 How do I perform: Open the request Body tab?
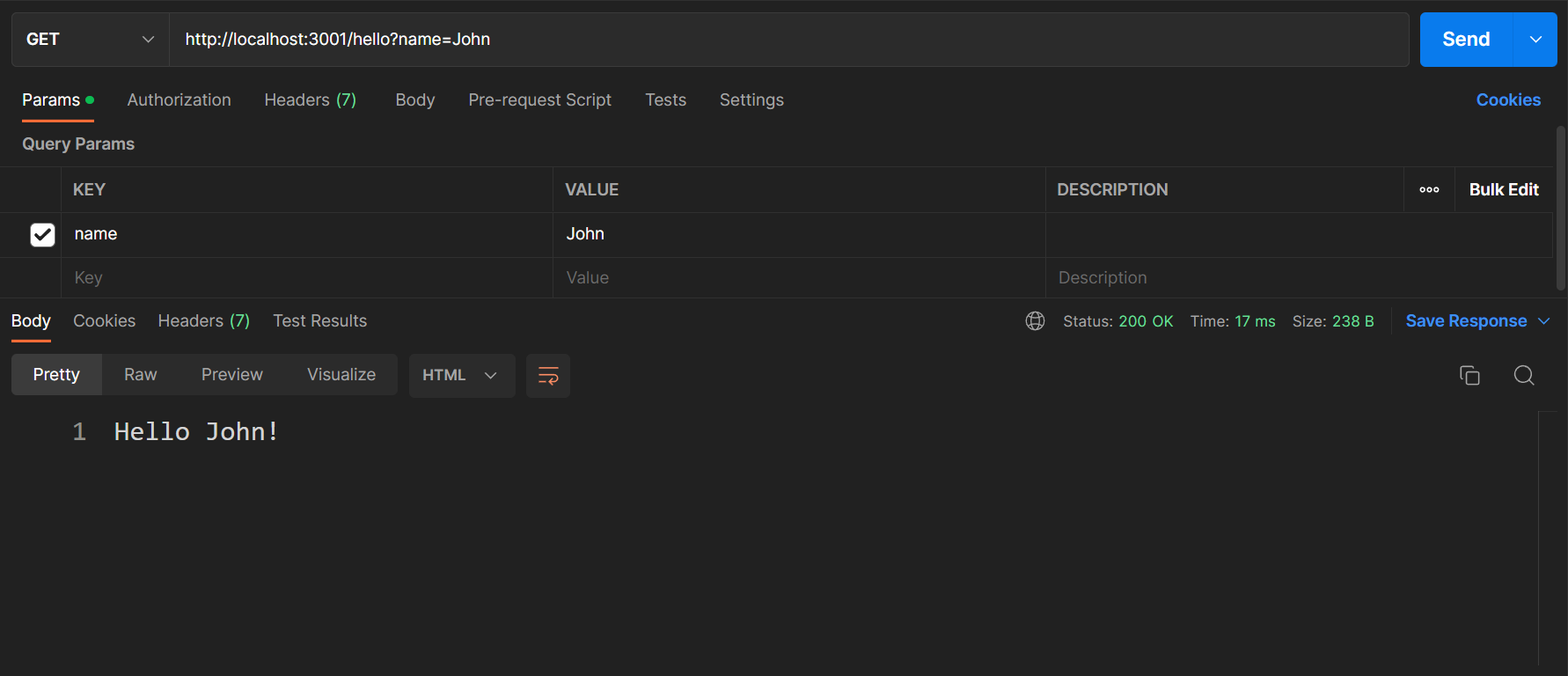[415, 100]
